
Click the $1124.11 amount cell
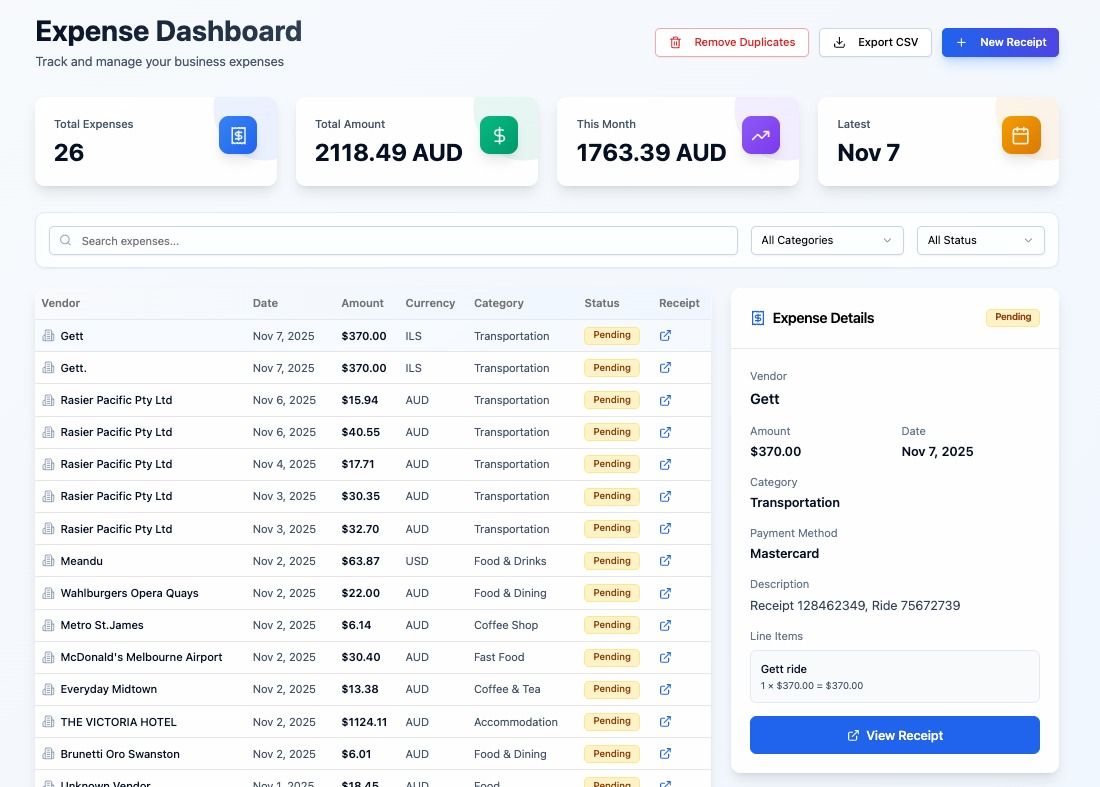pyautogui.click(x=364, y=722)
